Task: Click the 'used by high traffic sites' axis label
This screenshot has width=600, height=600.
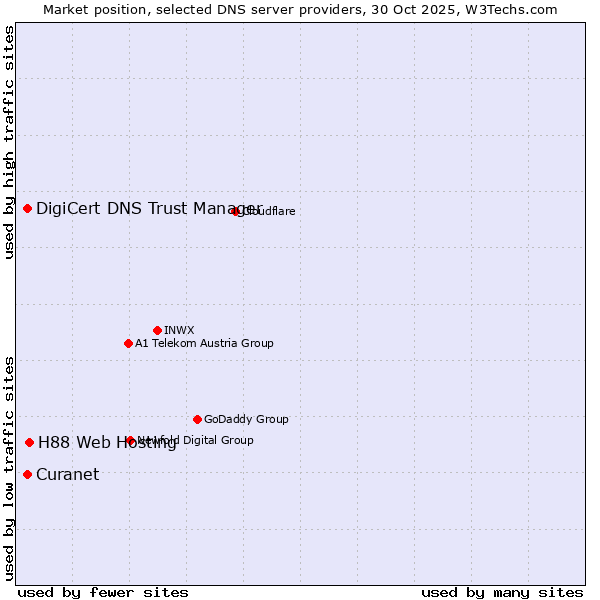Action: point(9,142)
